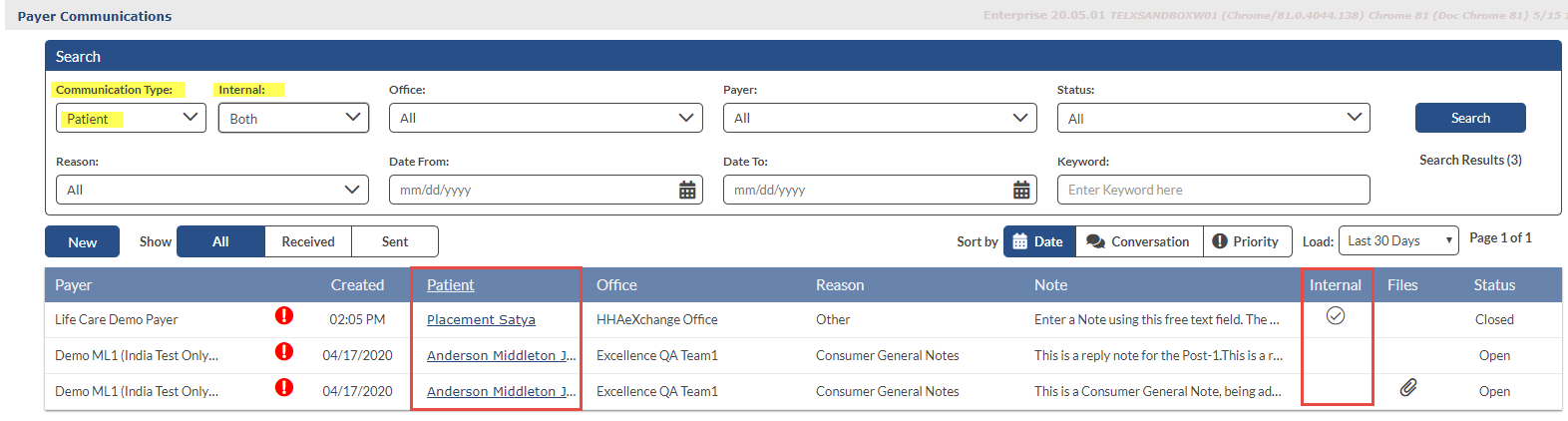The image size is (1568, 421).
Task: Show only Received communications
Action: 308,241
